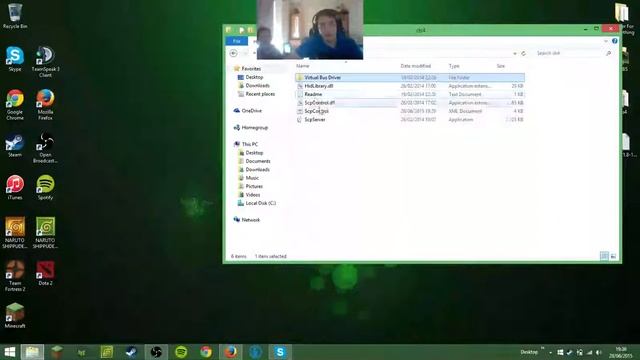Open Homegroup in the navigation pane
The height and width of the screenshot is (360, 640).
[x=251, y=128]
